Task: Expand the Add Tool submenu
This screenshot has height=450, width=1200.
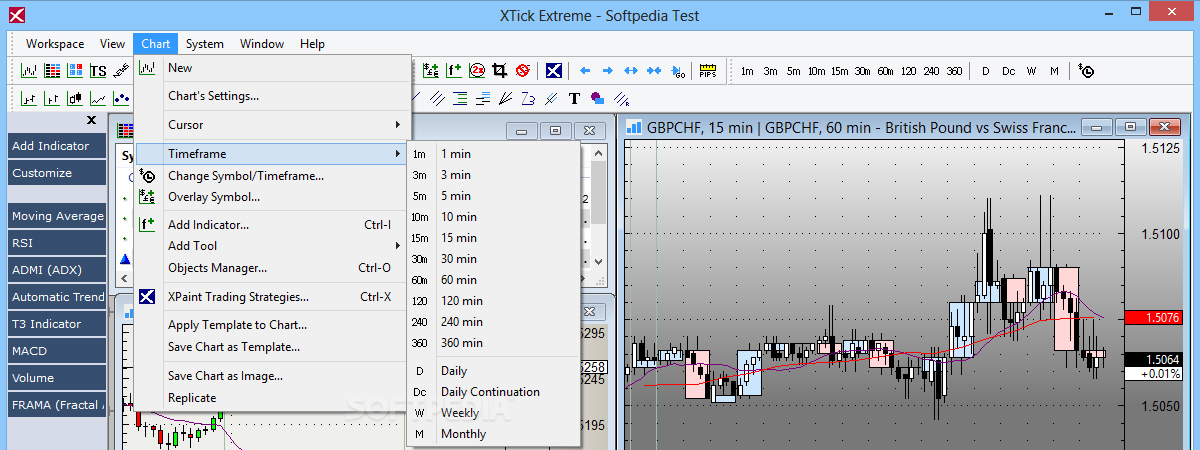Action: (273, 246)
